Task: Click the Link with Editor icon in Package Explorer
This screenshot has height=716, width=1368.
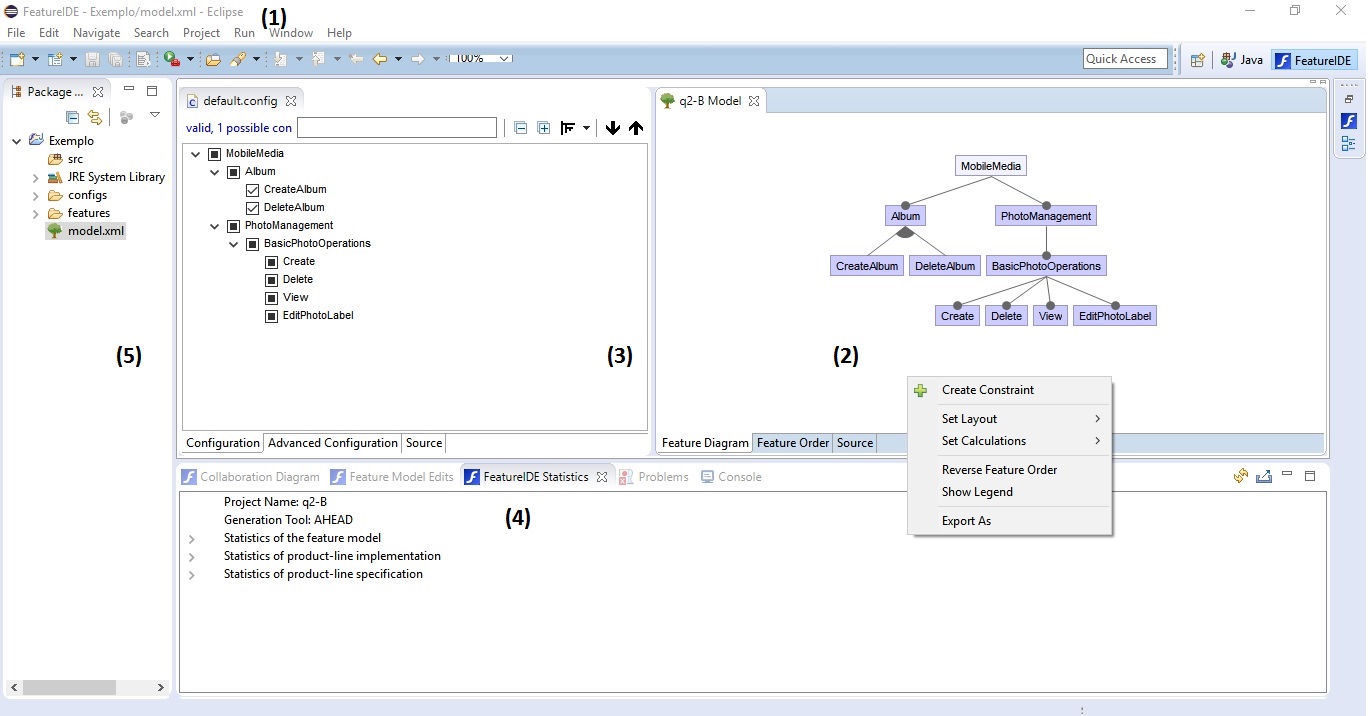Action: 95,118
